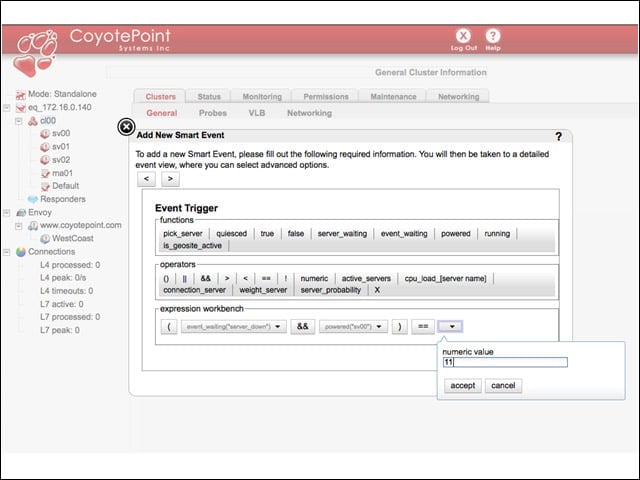Click the CoyotePoint paw logo
The image size is (640, 480).
(36, 53)
